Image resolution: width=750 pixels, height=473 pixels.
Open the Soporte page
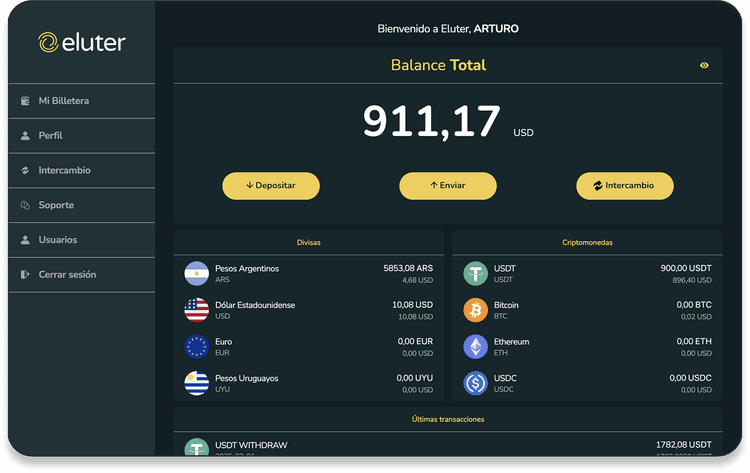click(56, 205)
